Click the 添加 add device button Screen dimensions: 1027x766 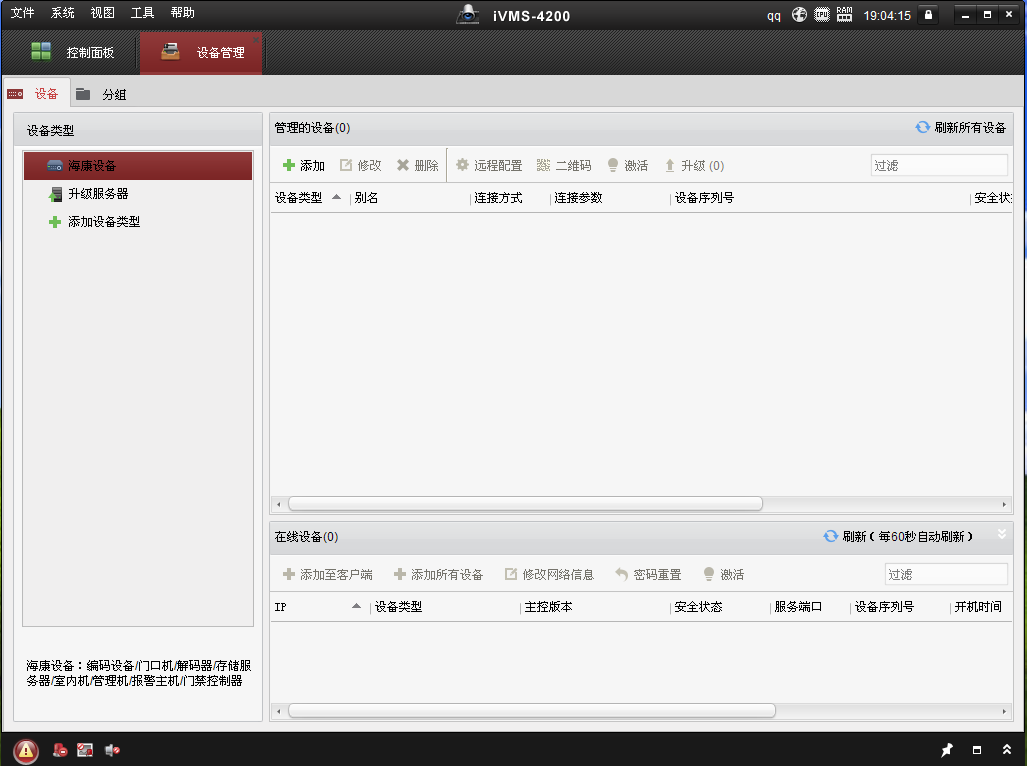coord(303,166)
